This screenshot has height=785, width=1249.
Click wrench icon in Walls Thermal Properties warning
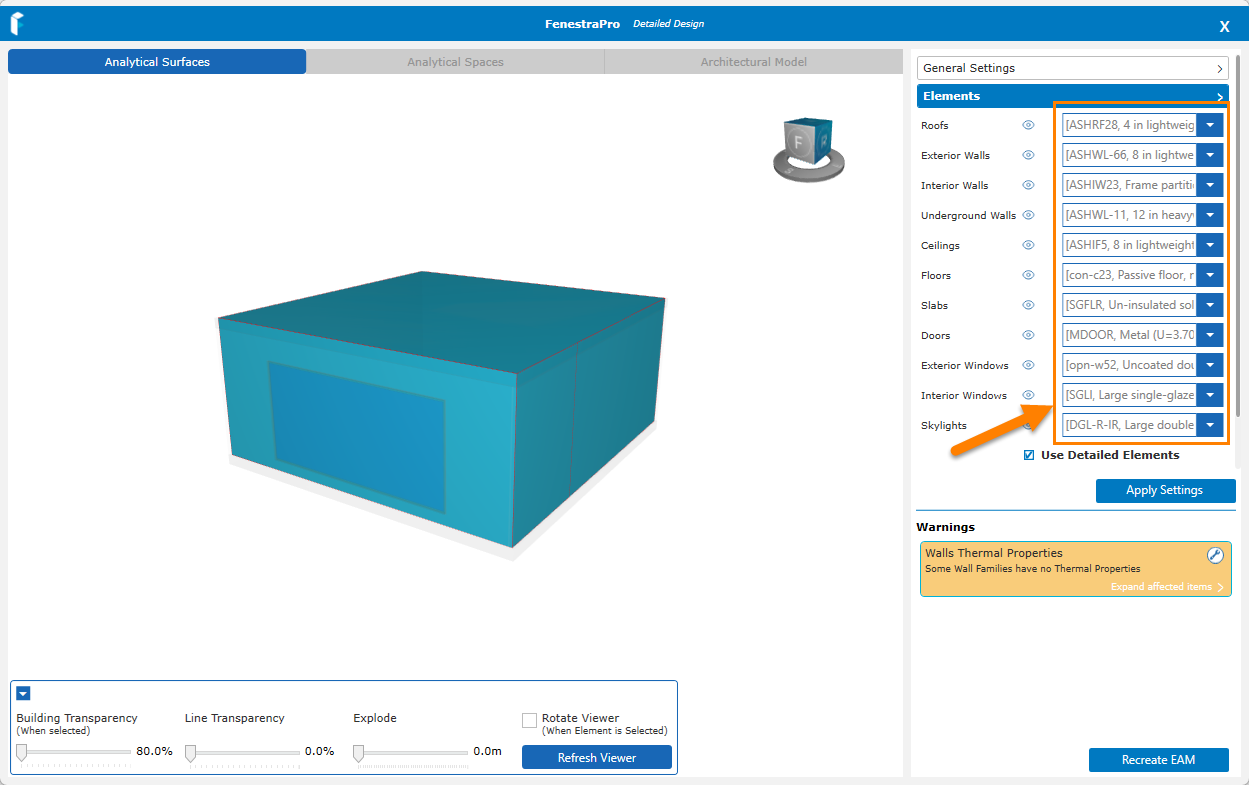(x=1215, y=555)
